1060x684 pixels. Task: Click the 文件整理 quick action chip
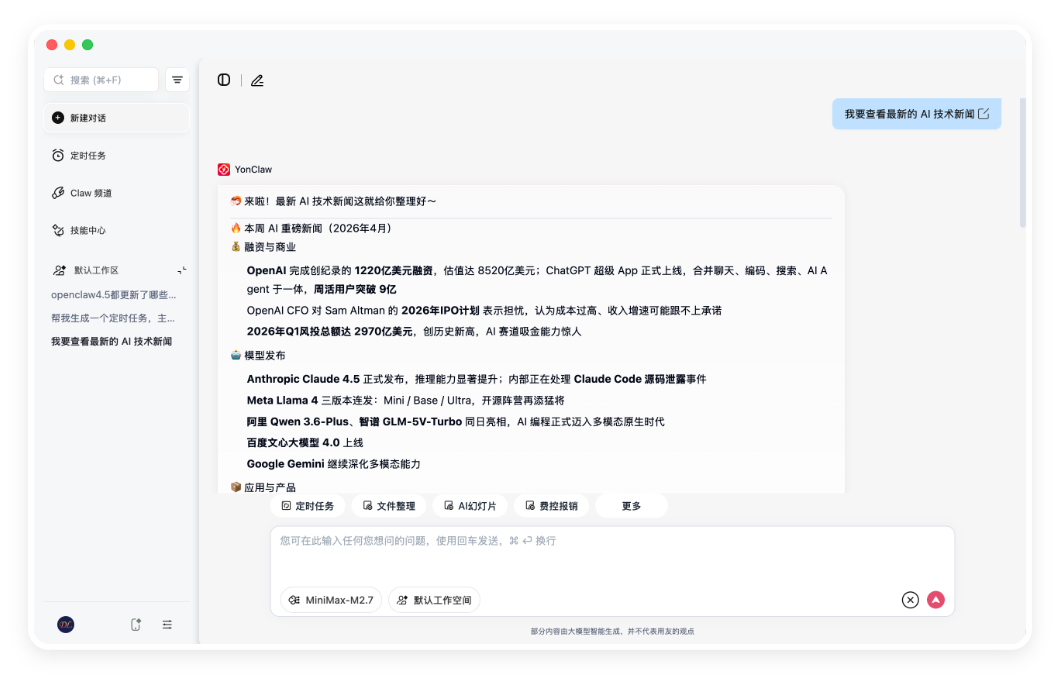point(389,506)
